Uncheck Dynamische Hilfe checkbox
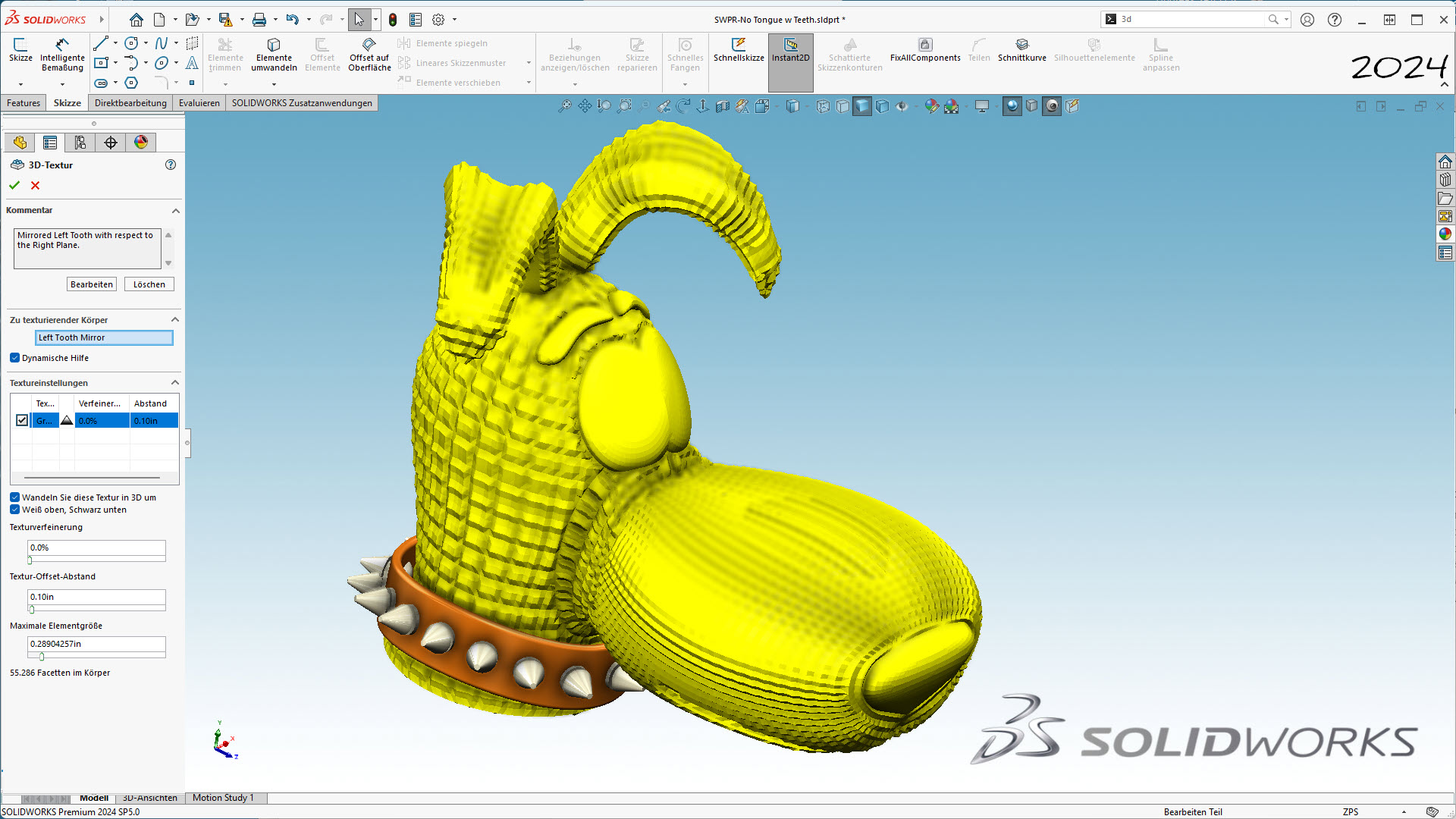This screenshot has width=1456, height=819. point(15,358)
